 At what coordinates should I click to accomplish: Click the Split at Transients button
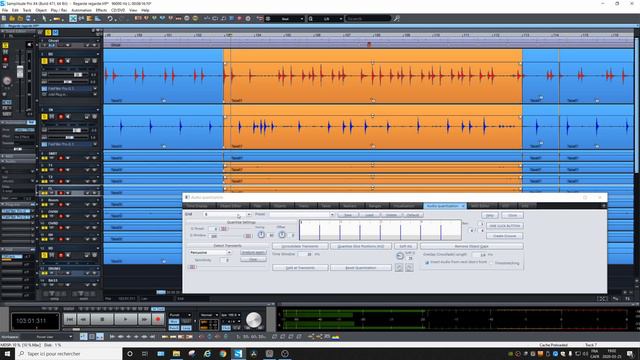[300, 268]
